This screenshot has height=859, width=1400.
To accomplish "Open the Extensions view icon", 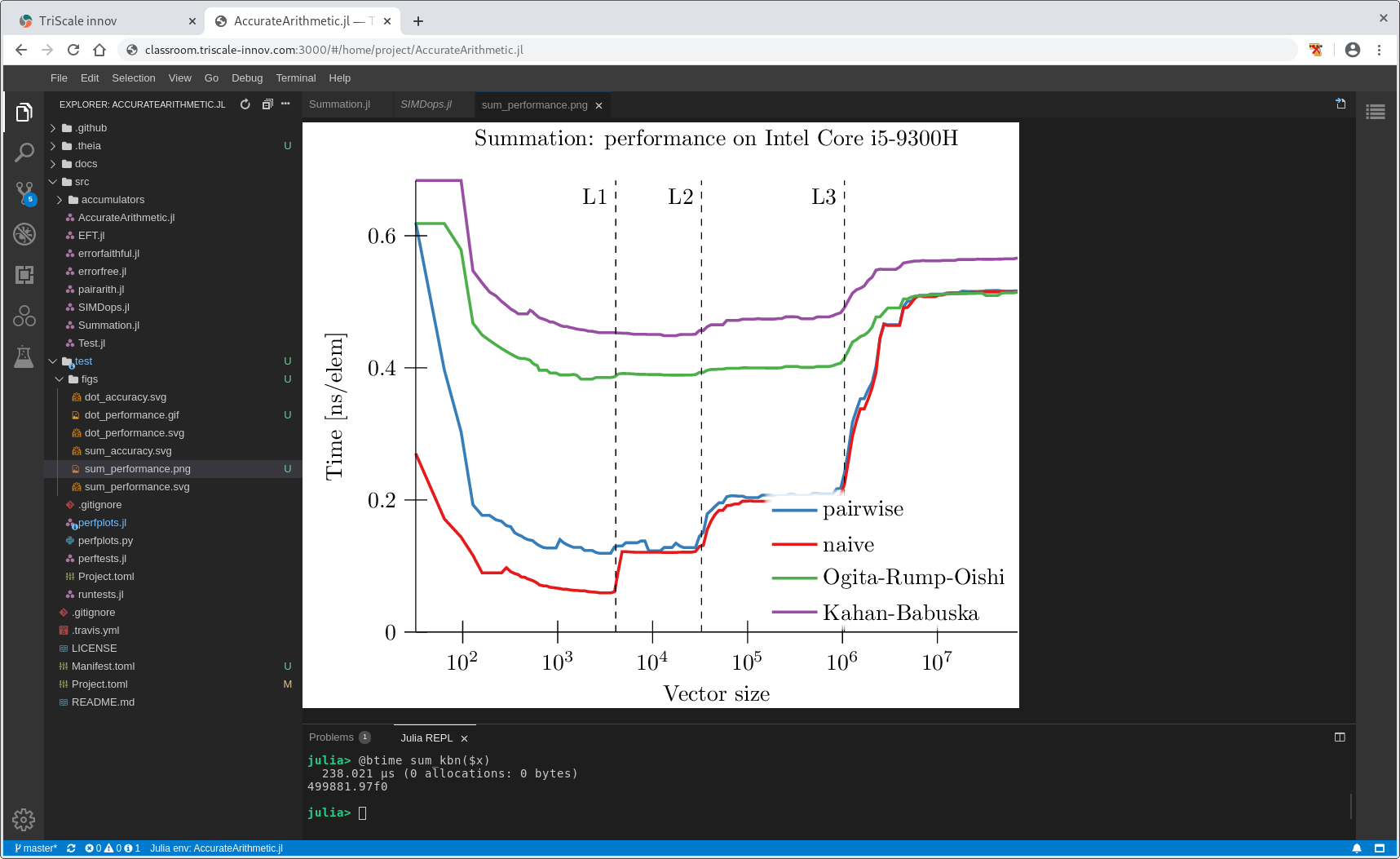I will (24, 275).
